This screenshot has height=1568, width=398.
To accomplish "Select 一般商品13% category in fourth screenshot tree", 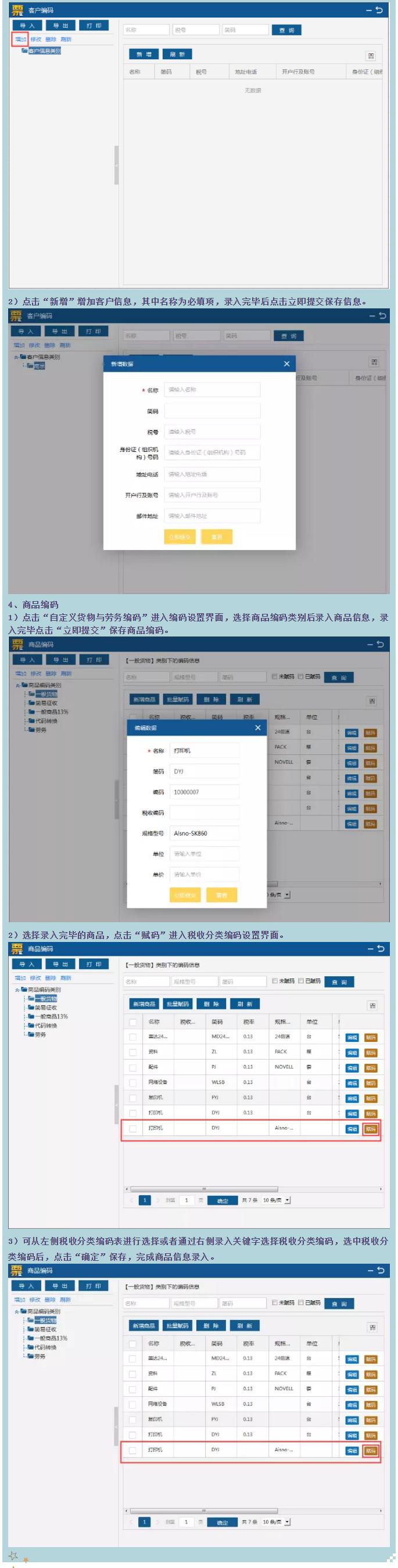I will [x=51, y=1016].
